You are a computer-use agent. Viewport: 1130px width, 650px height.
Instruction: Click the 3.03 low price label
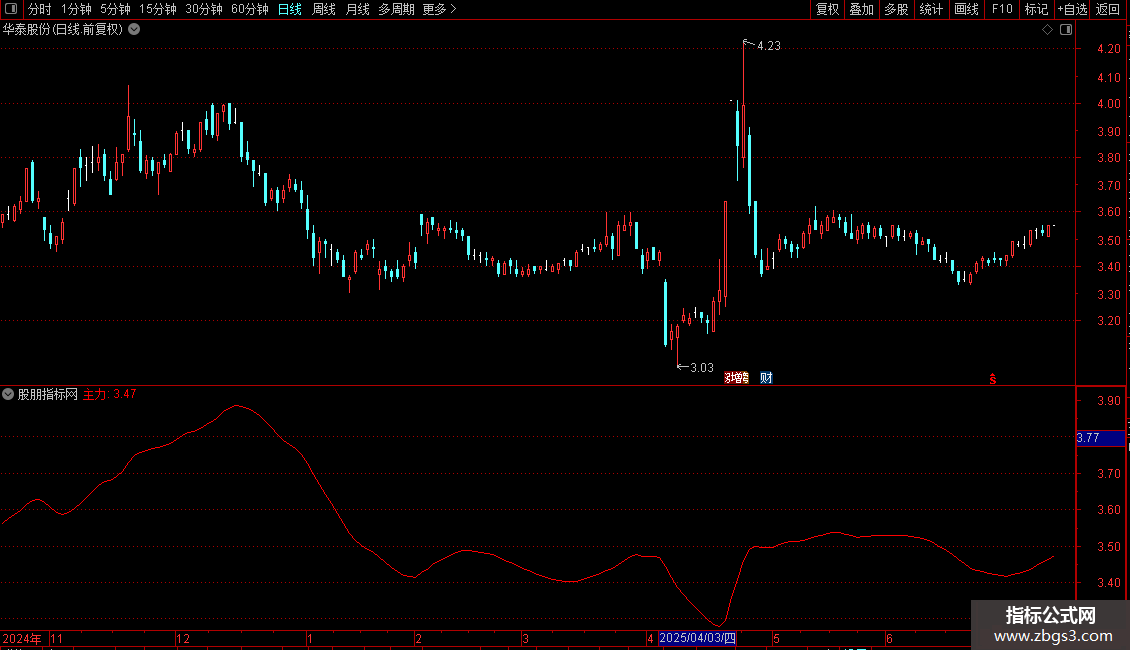click(x=701, y=368)
